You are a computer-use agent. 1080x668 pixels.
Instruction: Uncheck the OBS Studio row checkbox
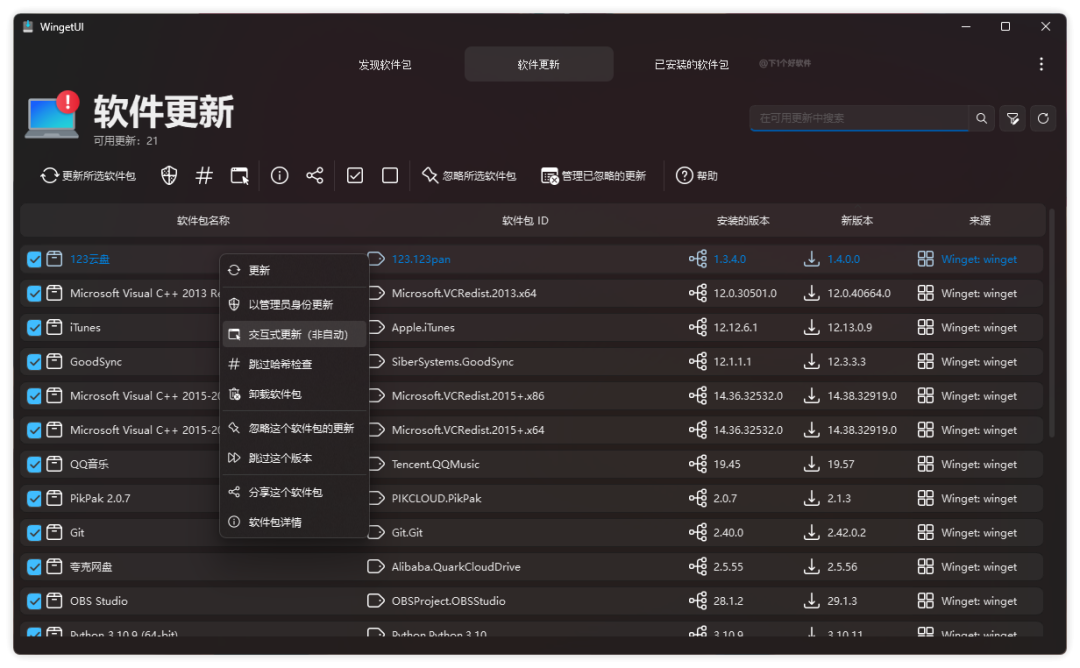[34, 601]
